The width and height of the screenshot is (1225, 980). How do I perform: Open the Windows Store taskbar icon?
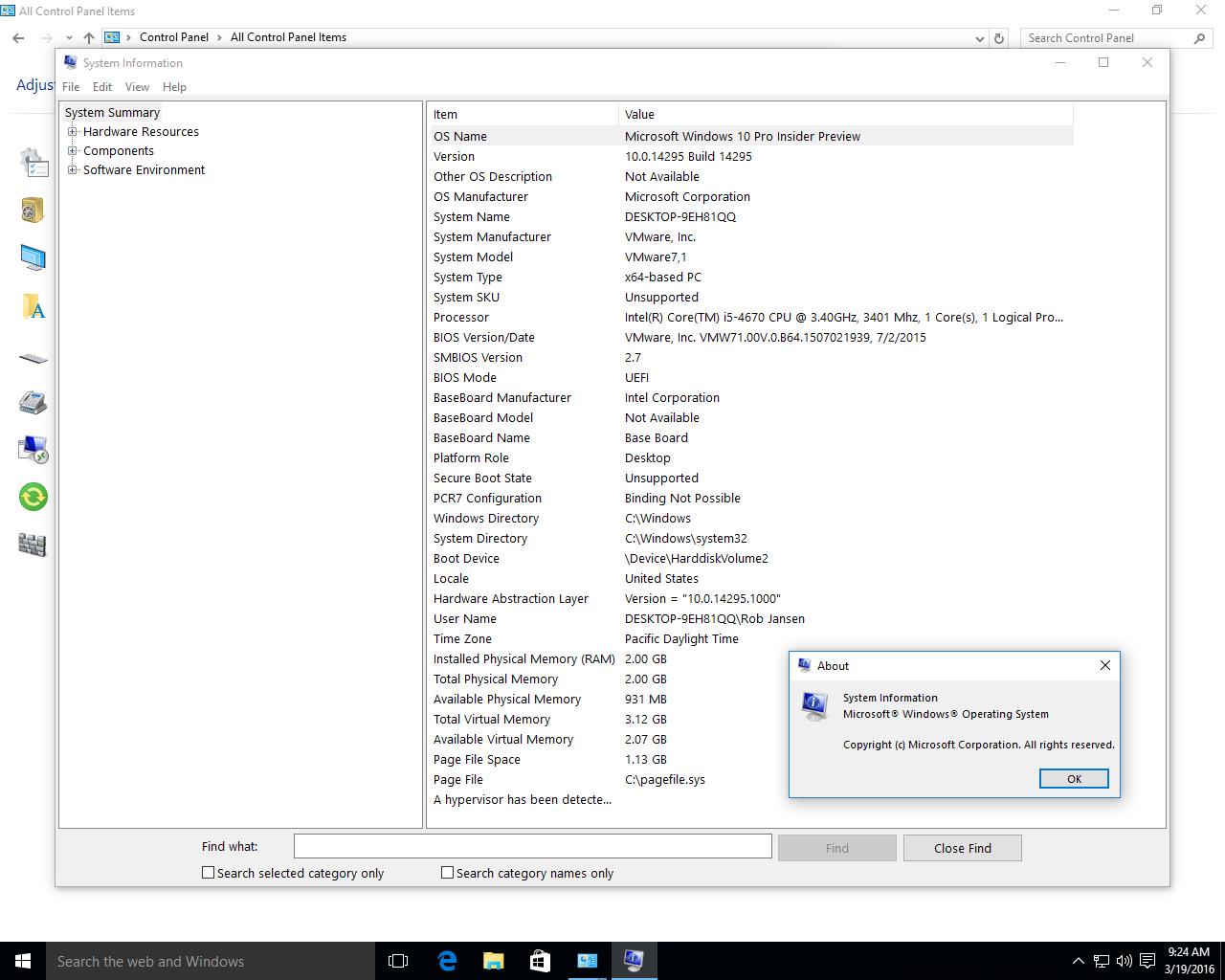click(540, 961)
